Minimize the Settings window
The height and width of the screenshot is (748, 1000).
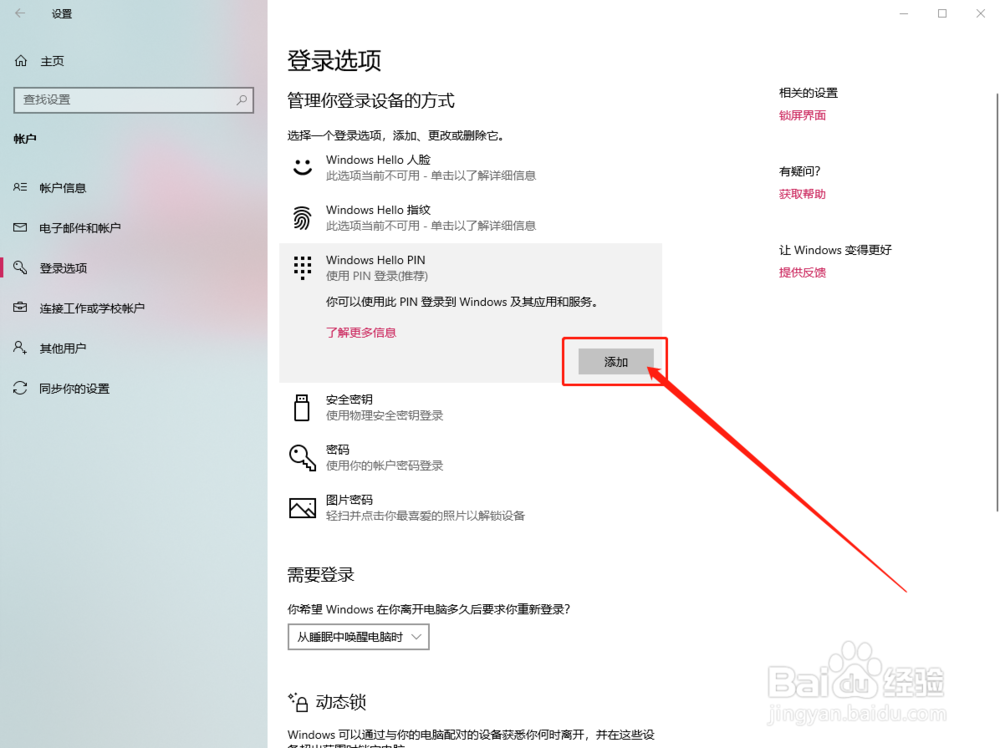pos(904,13)
